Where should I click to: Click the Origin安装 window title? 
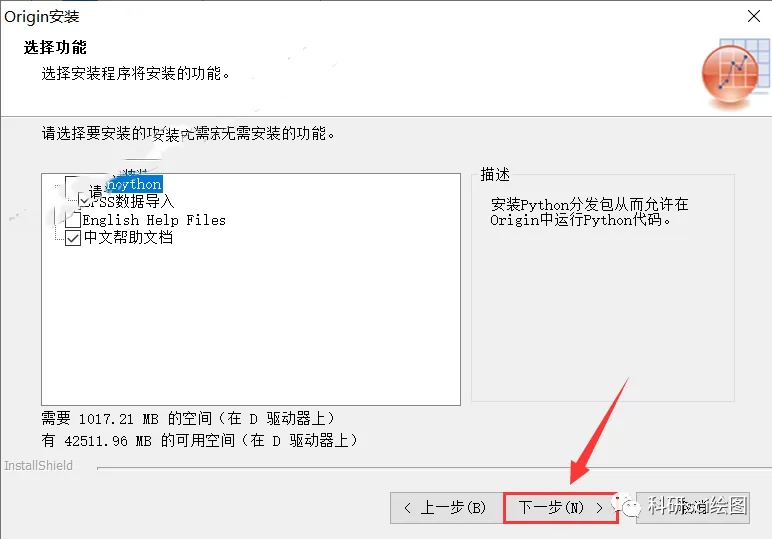[42, 17]
